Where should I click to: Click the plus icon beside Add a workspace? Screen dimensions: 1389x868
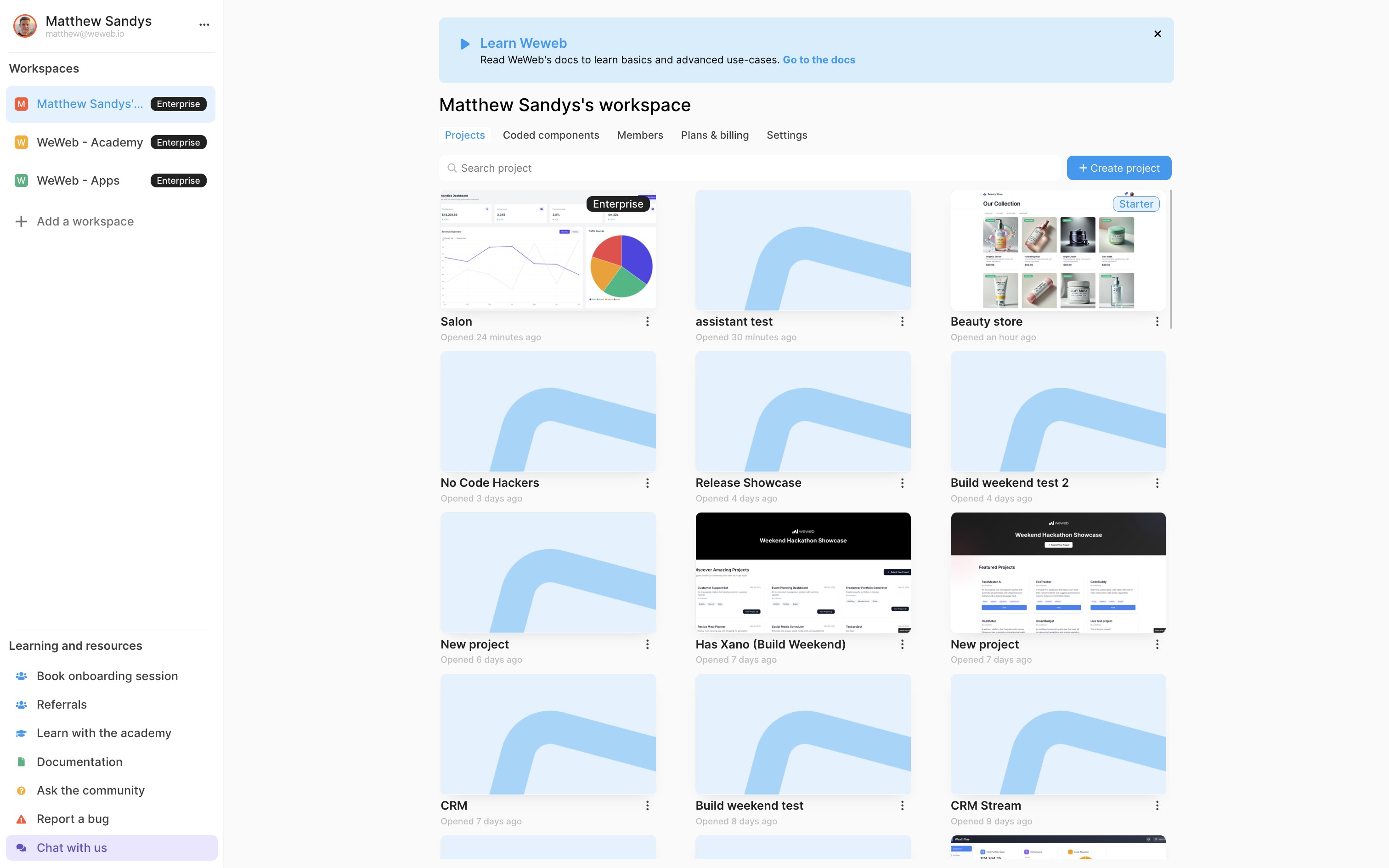[21, 221]
